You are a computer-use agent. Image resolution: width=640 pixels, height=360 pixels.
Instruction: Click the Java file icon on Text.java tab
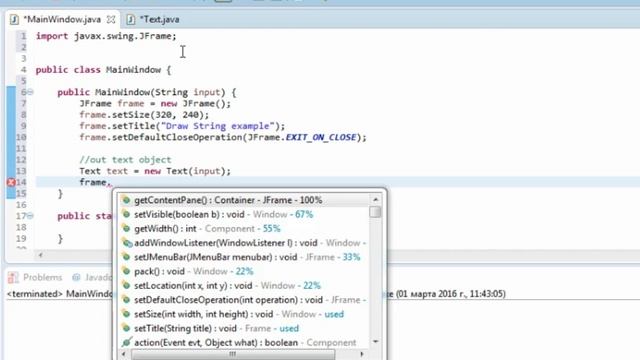pyautogui.click(x=131, y=20)
